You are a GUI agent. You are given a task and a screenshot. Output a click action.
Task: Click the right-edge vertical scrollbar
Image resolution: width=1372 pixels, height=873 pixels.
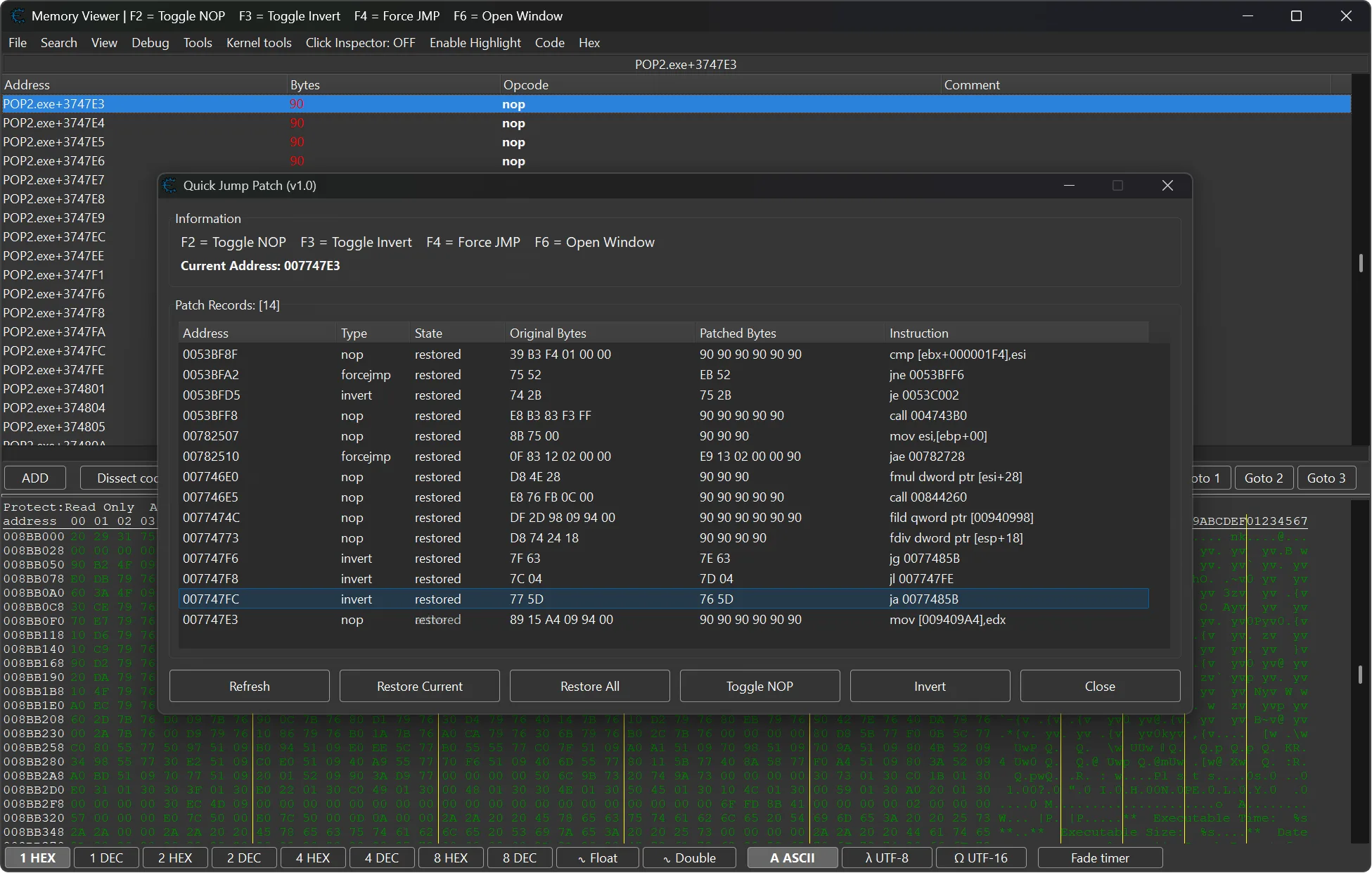coord(1362,264)
